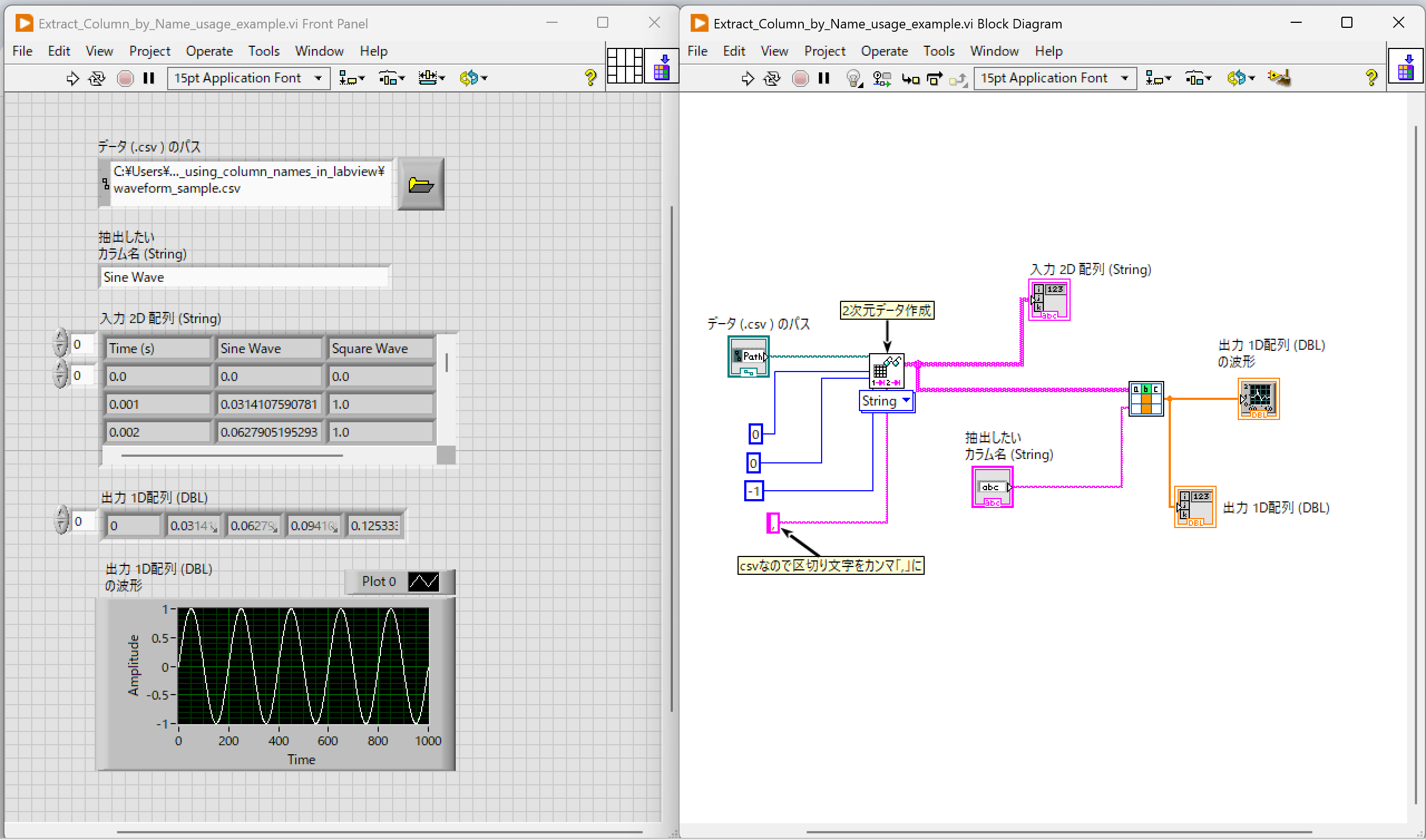Open Resize Objects menu in Front Panel
The width and height of the screenshot is (1426, 840).
click(432, 78)
